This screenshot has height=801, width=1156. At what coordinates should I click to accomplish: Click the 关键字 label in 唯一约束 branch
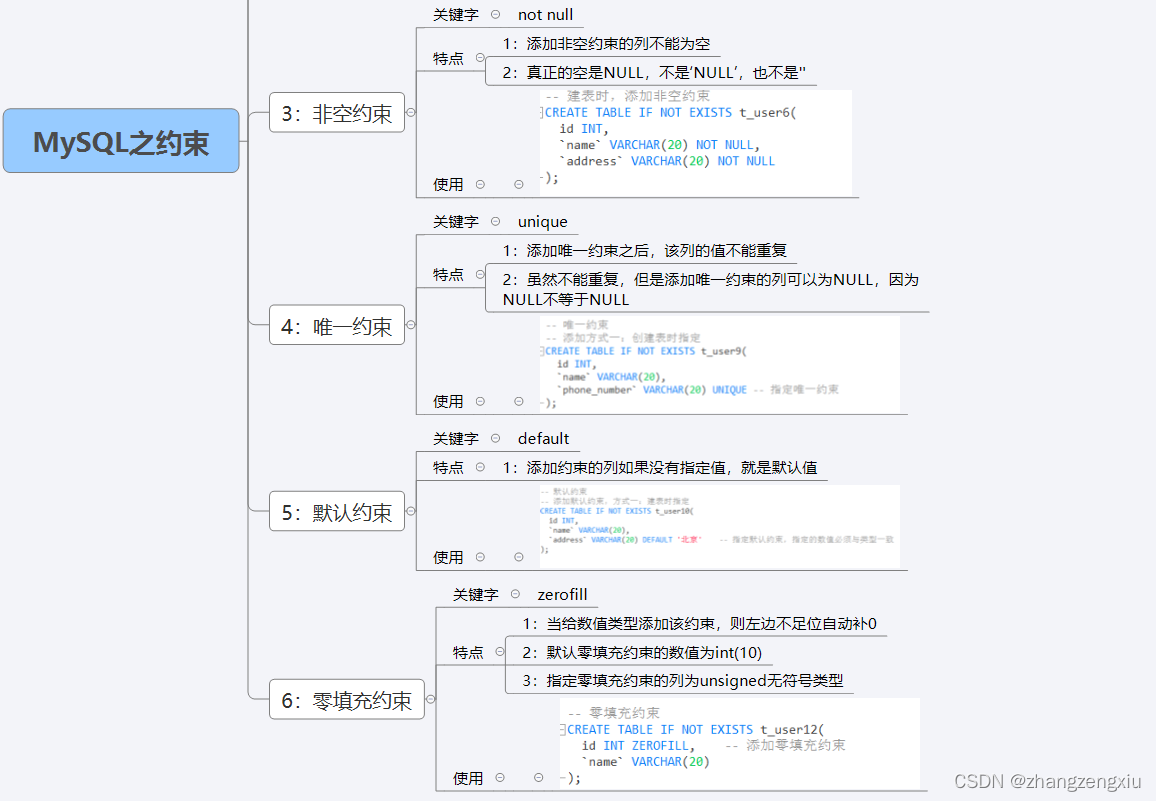[x=456, y=221]
